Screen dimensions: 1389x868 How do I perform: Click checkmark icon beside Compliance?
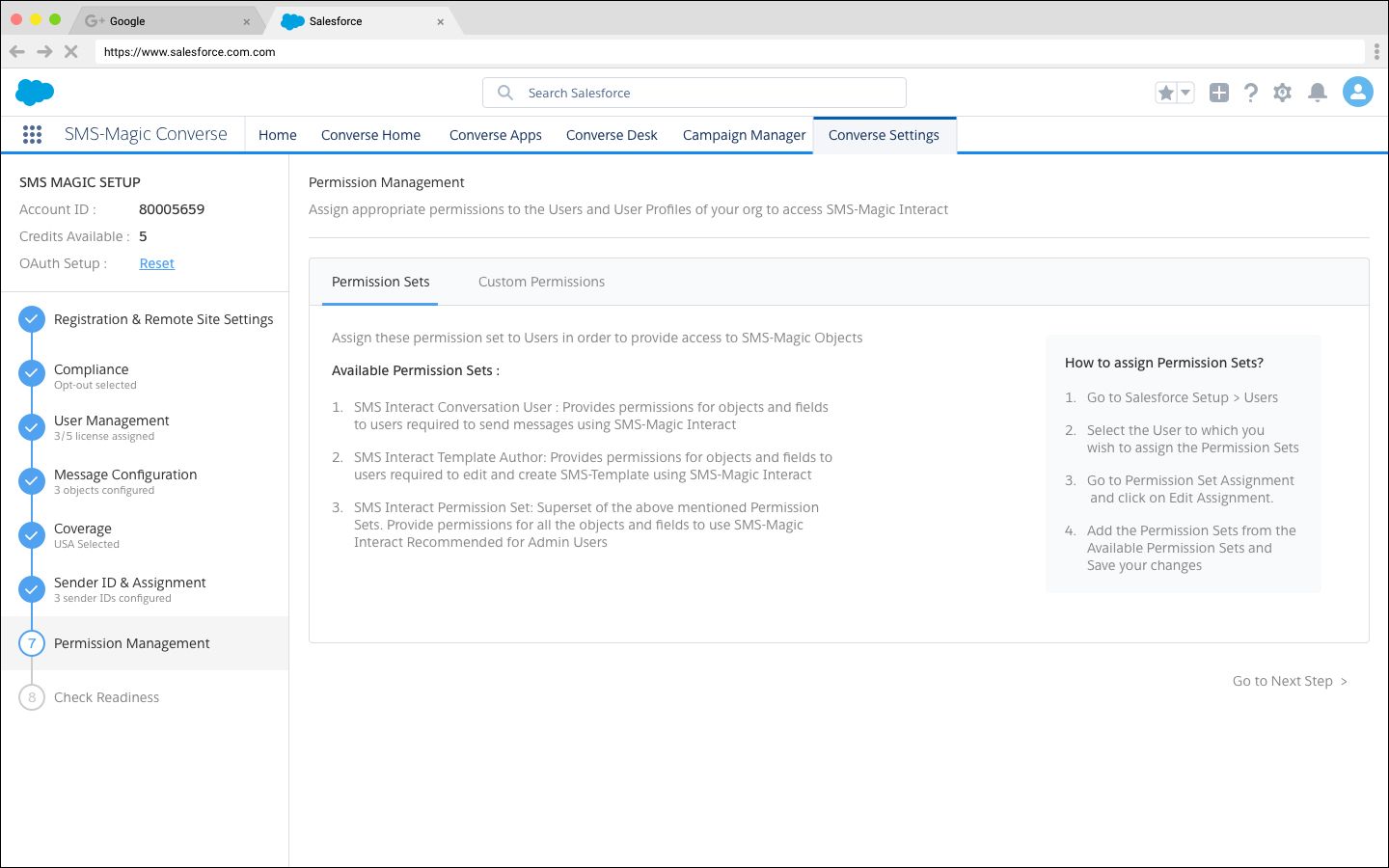[32, 373]
